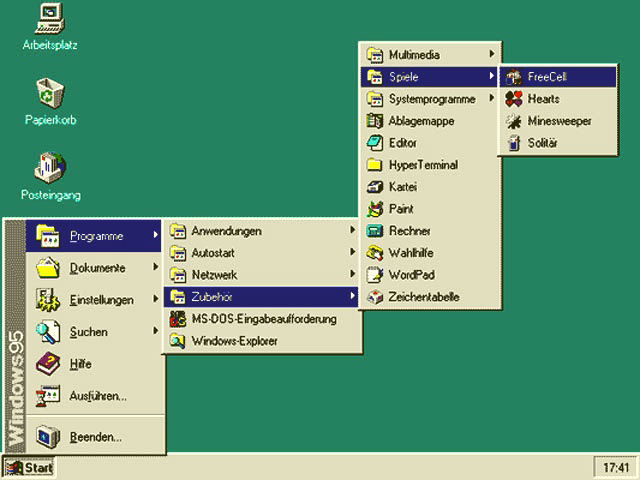Click the Ausführen run icon
The height and width of the screenshot is (480, 640).
tap(48, 396)
